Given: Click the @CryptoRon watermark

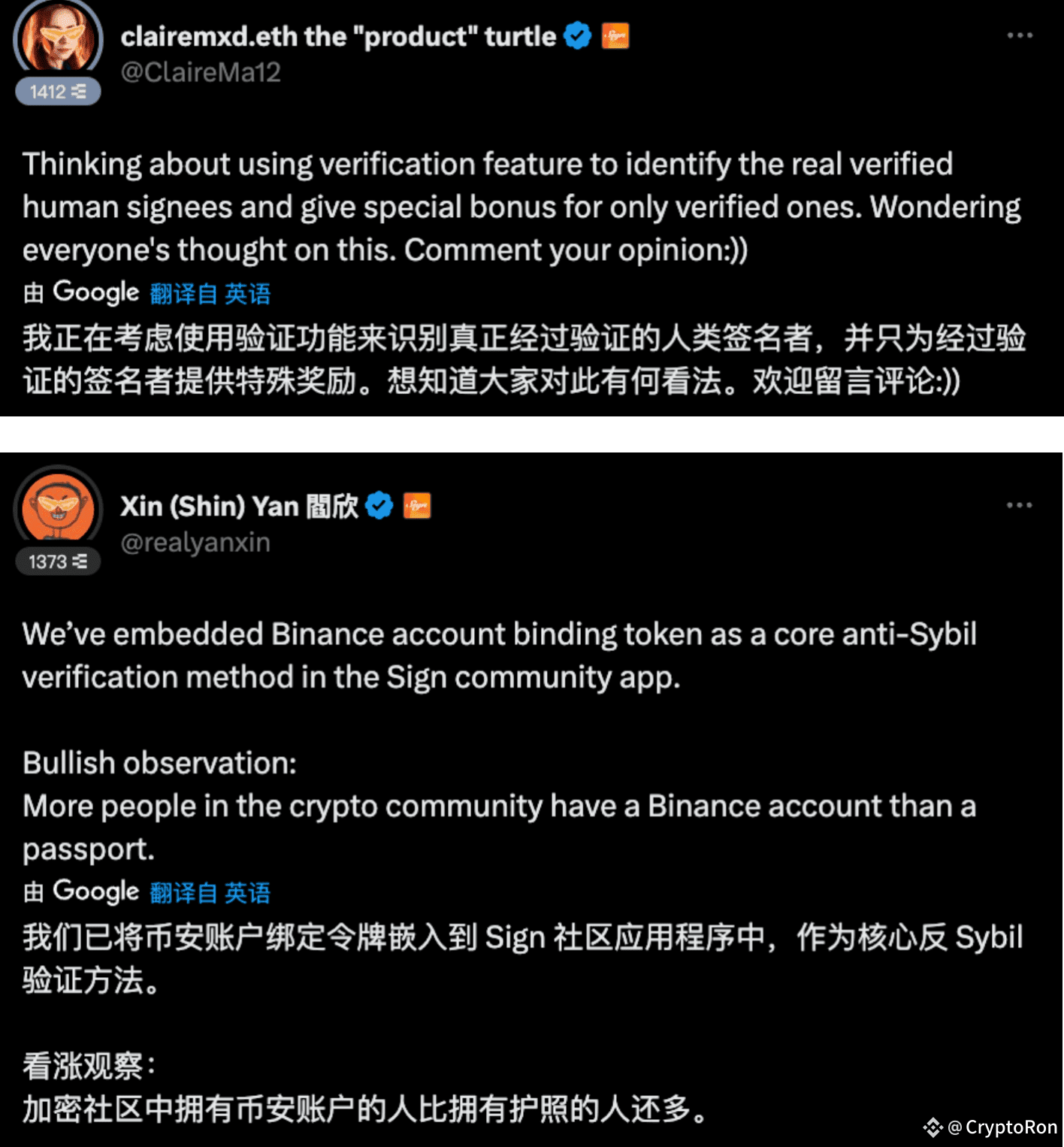Looking at the screenshot, I should pos(1002,1127).
